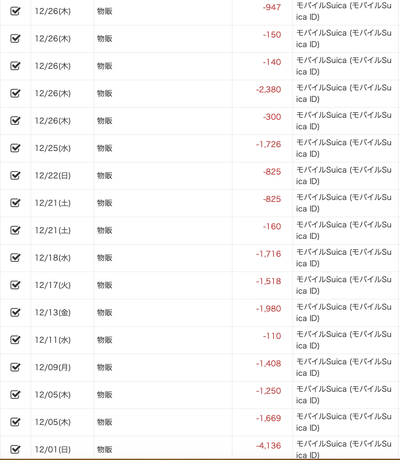This screenshot has width=400, height=460.
Task: Uncheck the checkbox for the -947 transaction
Action: [15, 11]
